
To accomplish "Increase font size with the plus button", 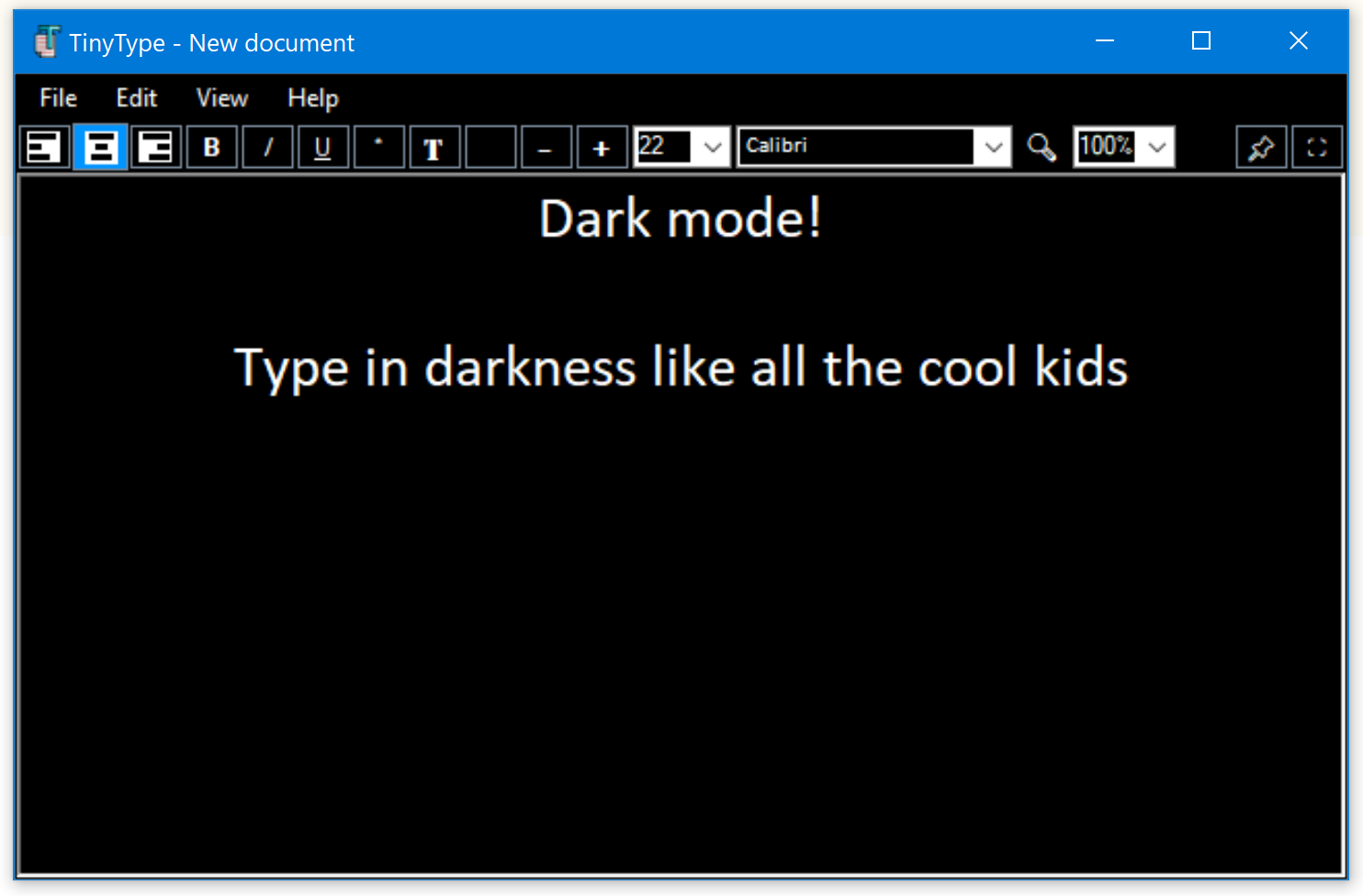I will pyautogui.click(x=602, y=147).
